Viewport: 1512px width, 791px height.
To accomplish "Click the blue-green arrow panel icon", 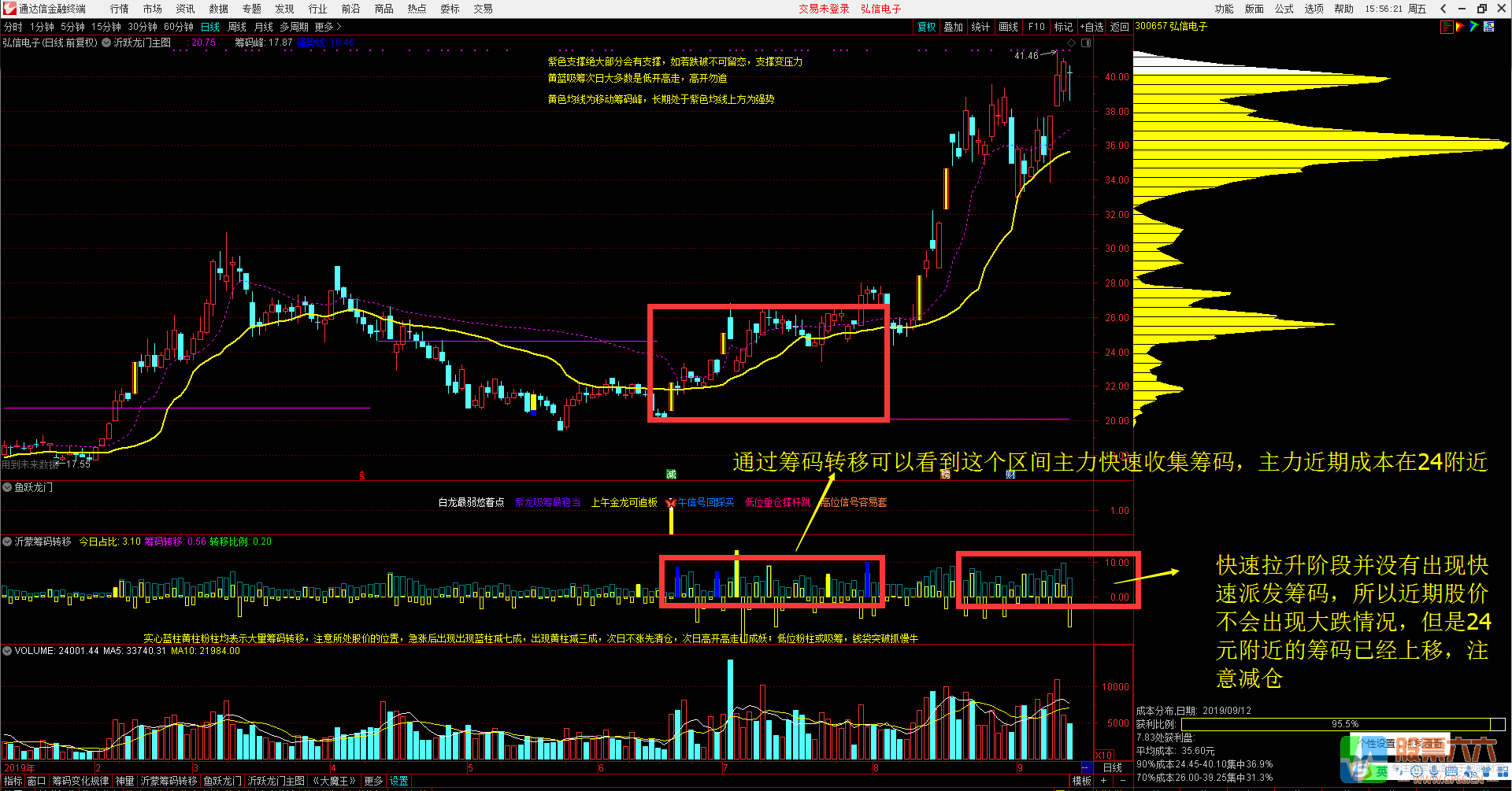I will pos(1473,27).
